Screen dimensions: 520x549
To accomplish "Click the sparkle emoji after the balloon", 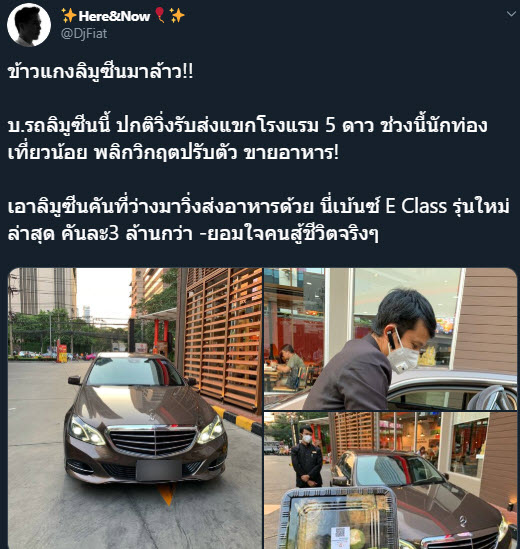I will tap(177, 16).
